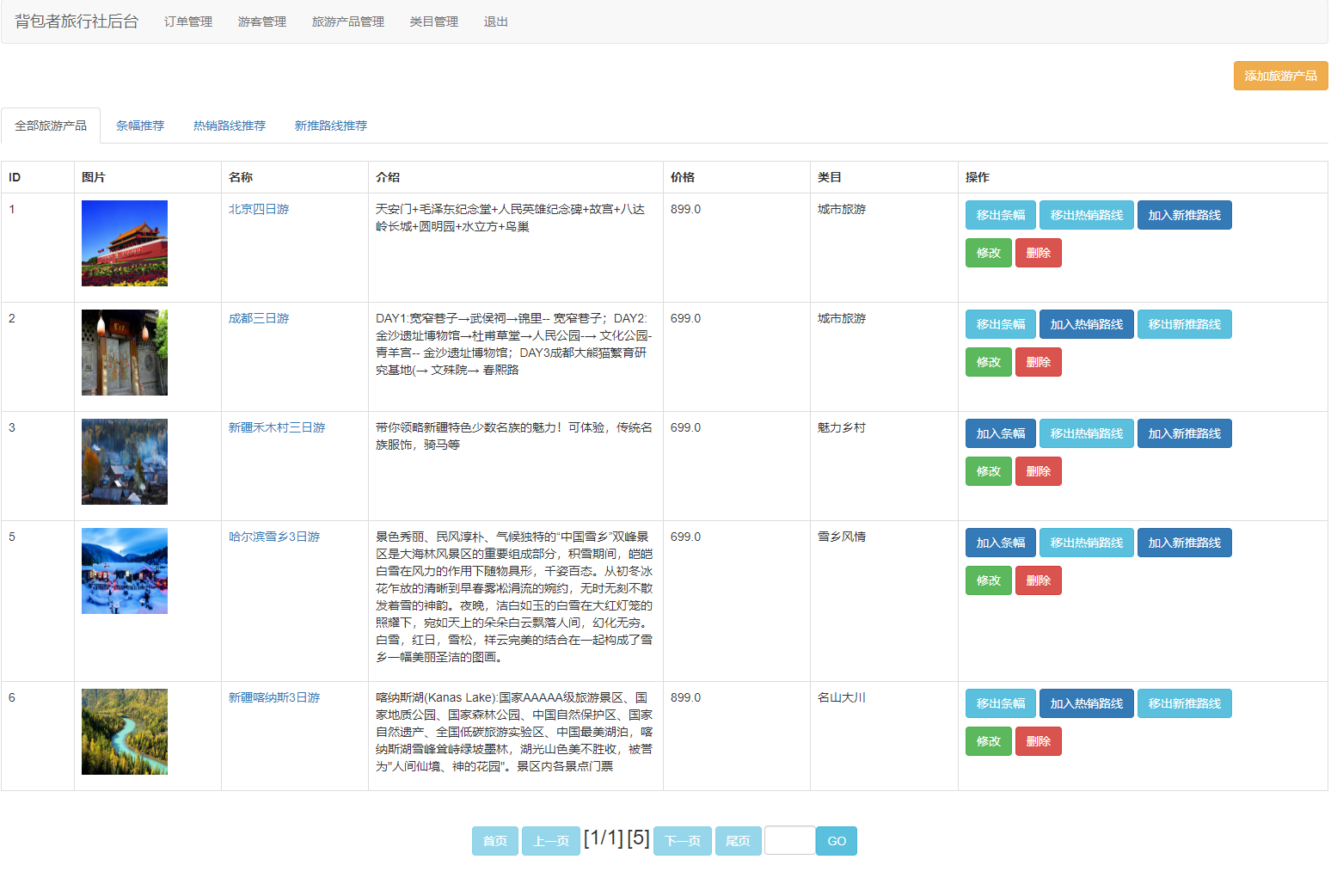Switch to the 热销路线推荐 tab
Screen dimensions: 1337x896
pos(230,126)
